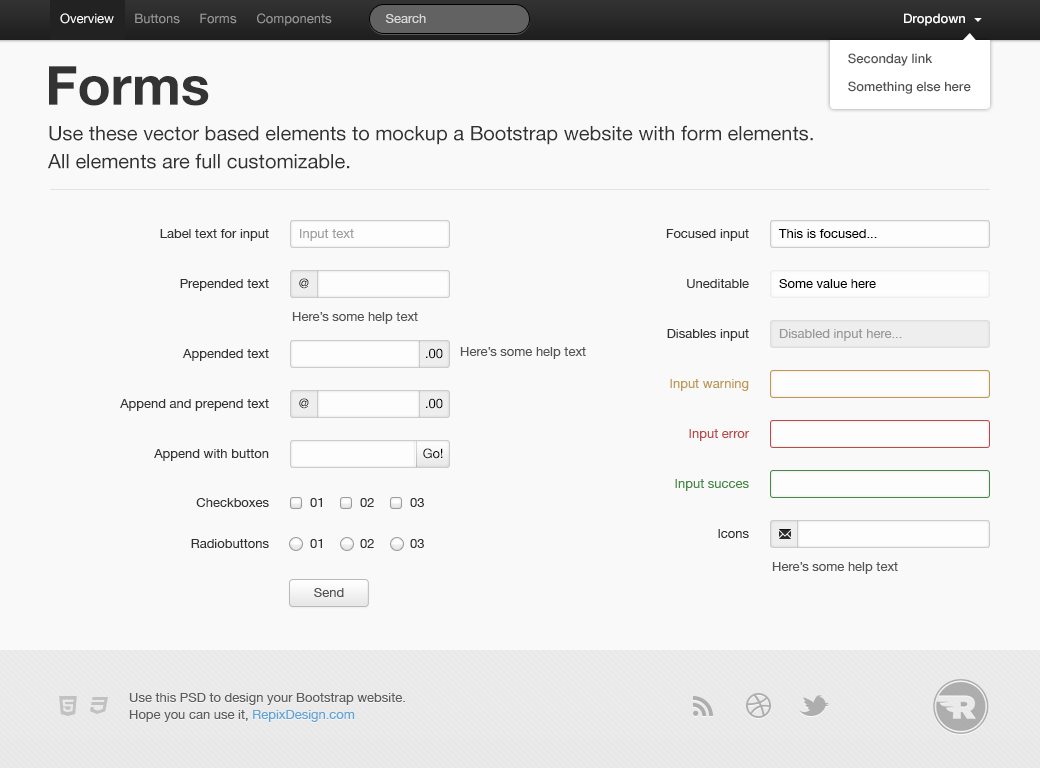
Task: Click the Appended text input box
Action: [355, 354]
